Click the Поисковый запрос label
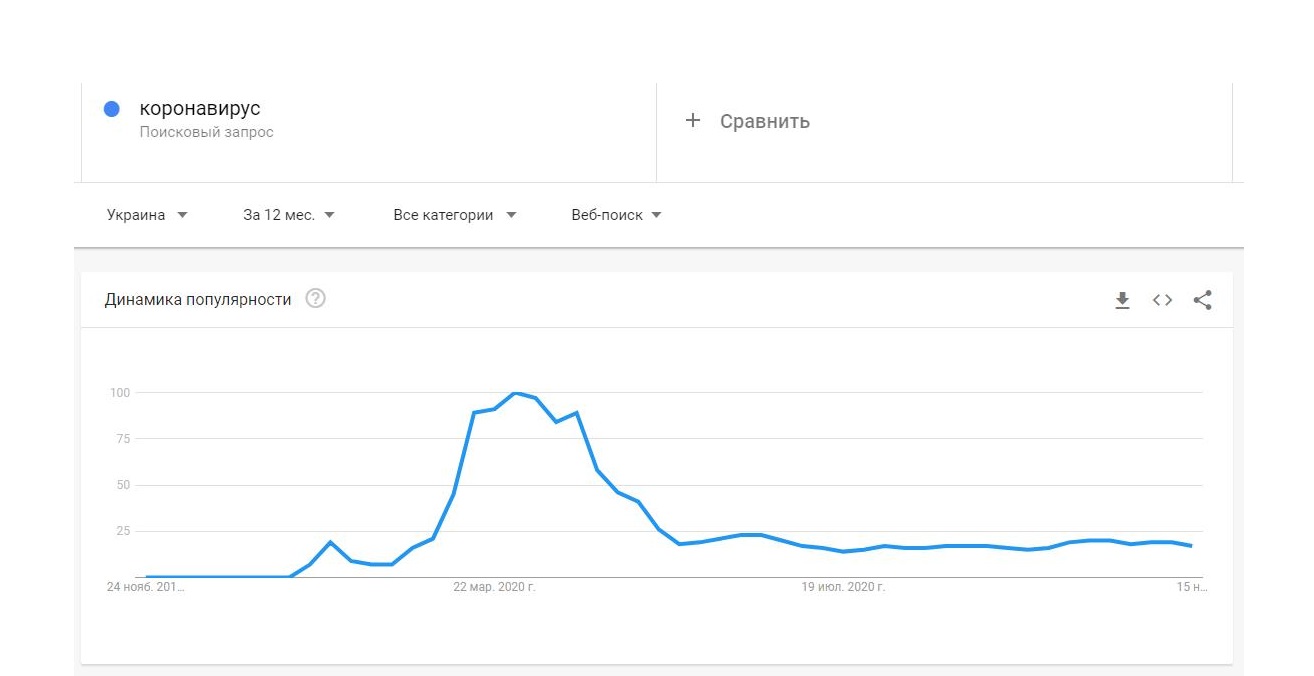The height and width of the screenshot is (676, 1314). click(x=206, y=132)
